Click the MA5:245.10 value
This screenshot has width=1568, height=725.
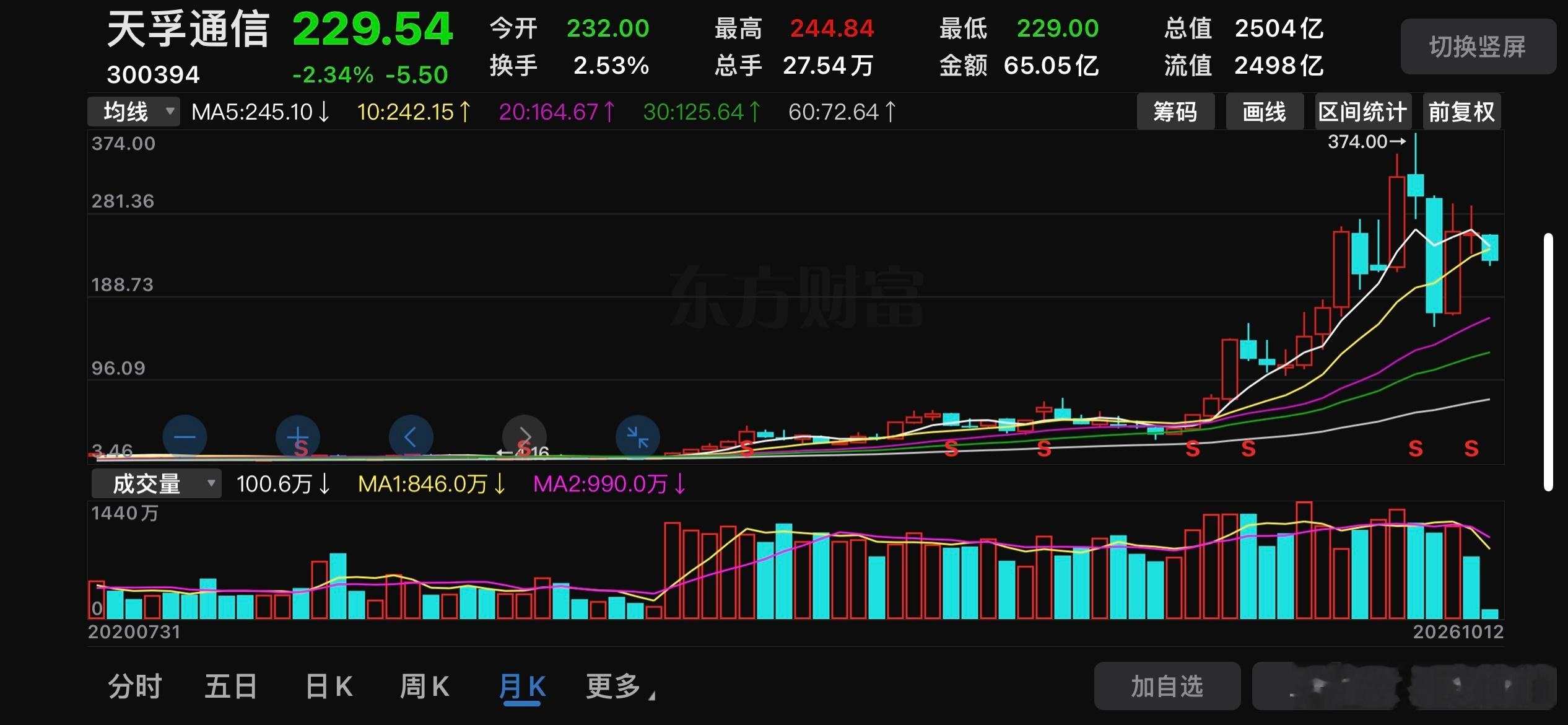(x=261, y=112)
